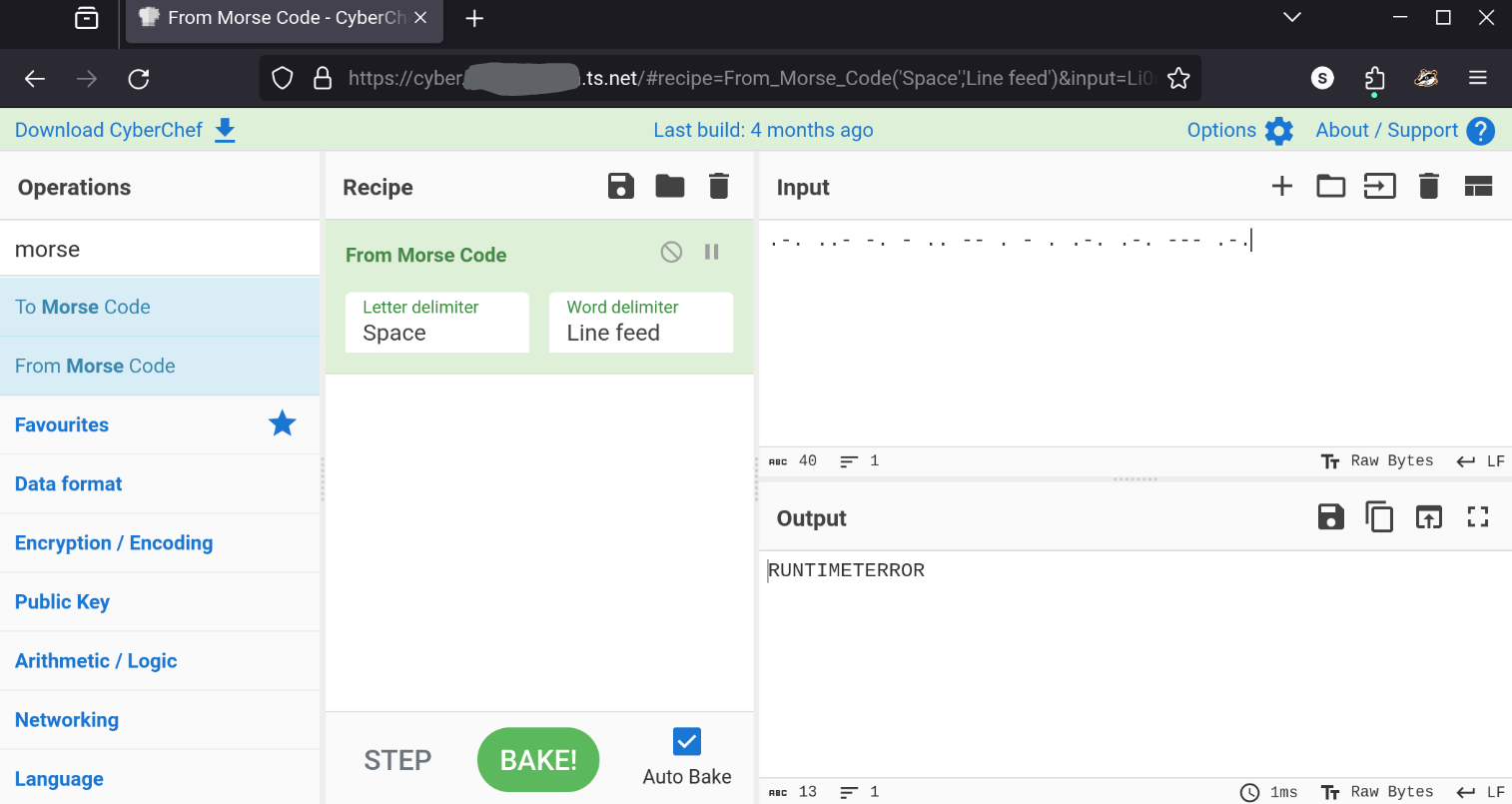Screen dimensions: 1512x804
Task: Open the Firefox View button
Action: pyautogui.click(x=87, y=18)
